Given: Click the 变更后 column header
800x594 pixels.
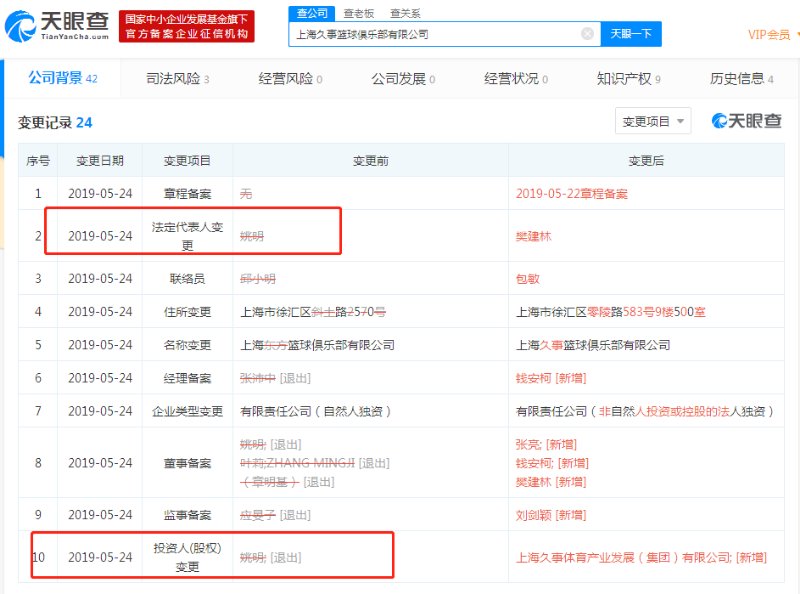Looking at the screenshot, I should [646, 161].
